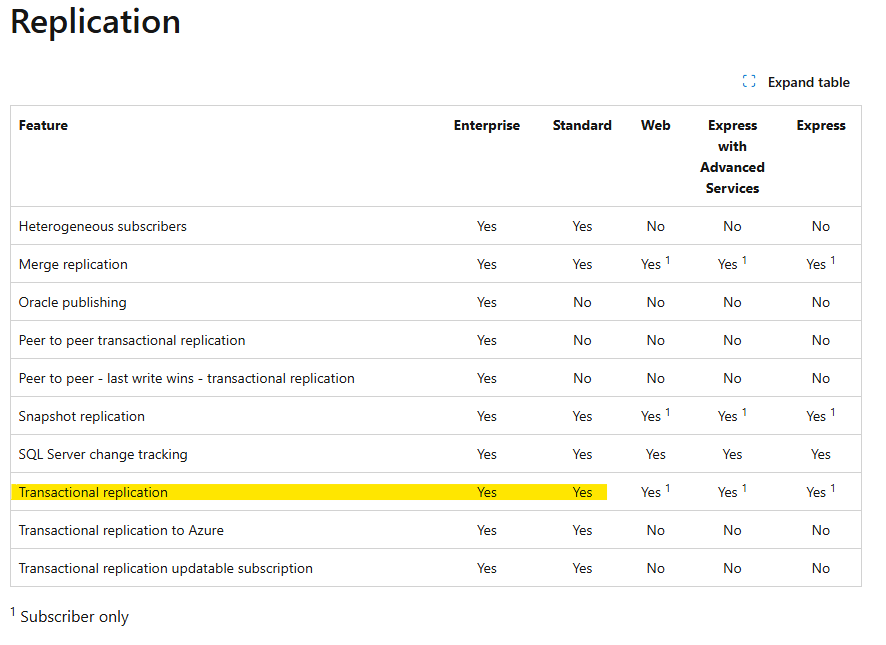Click the Expand table icon
Screen dimensions: 886x645
(x=749, y=81)
